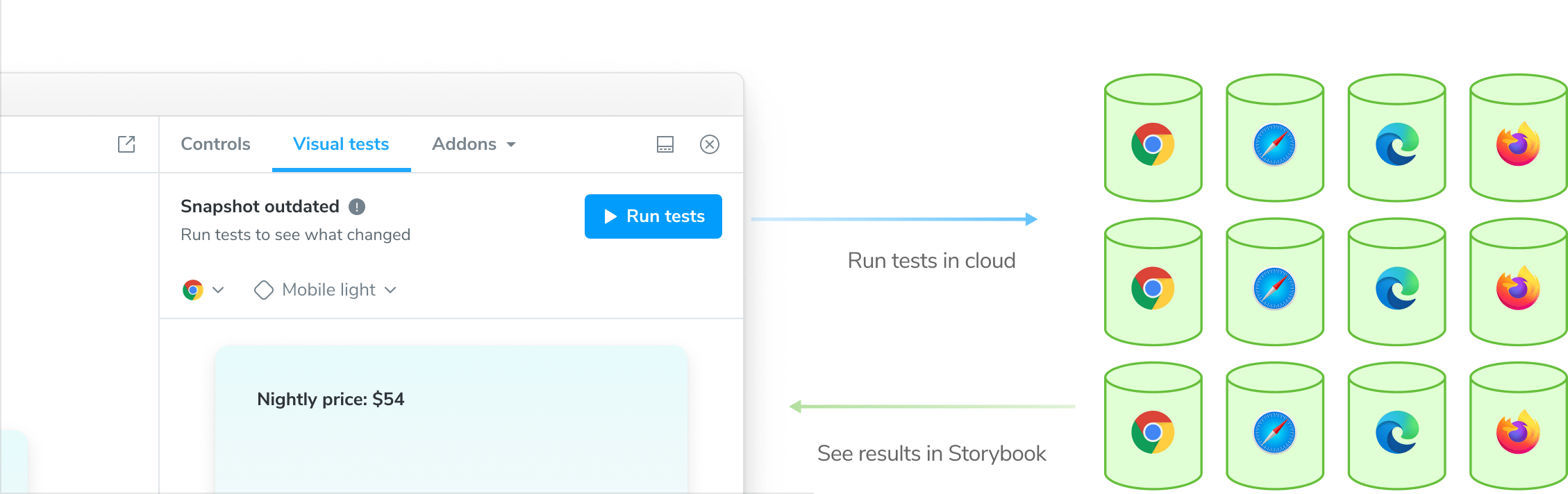
Task: Click the info icon beside Snapshot outdated
Action: pos(357,207)
